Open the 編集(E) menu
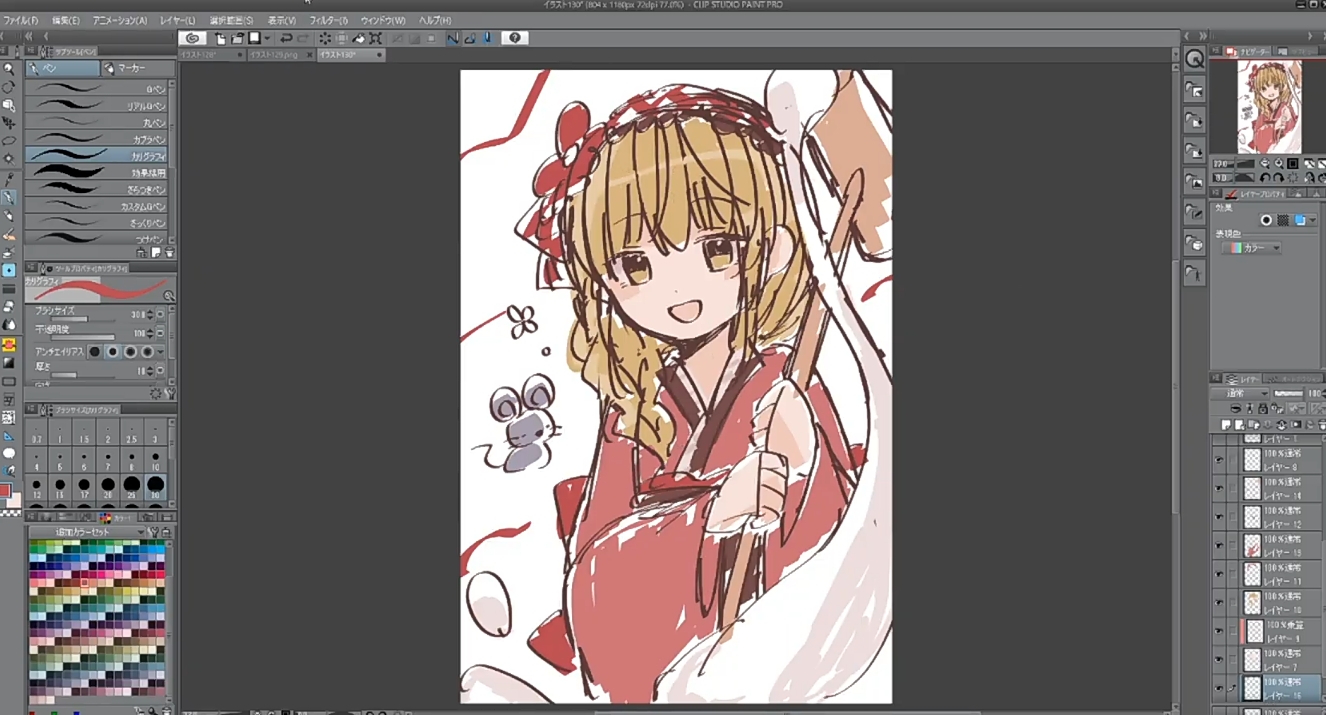 (66, 20)
